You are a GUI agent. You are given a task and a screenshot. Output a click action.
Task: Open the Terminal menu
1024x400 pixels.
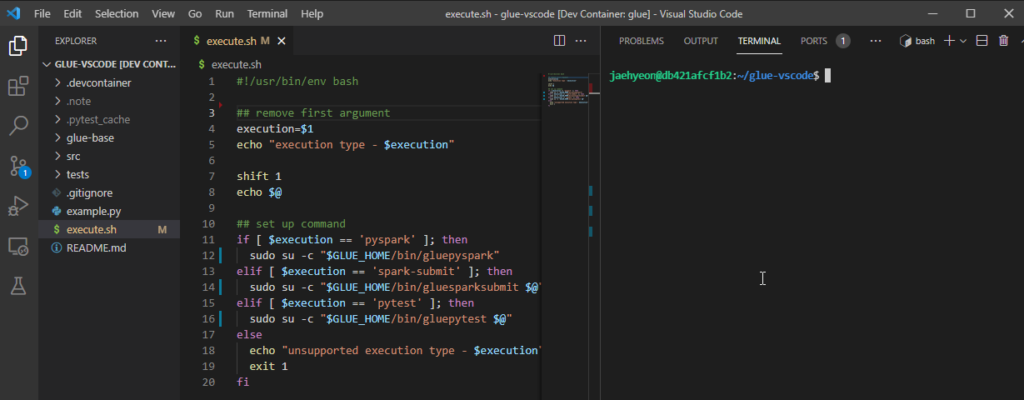pos(266,14)
